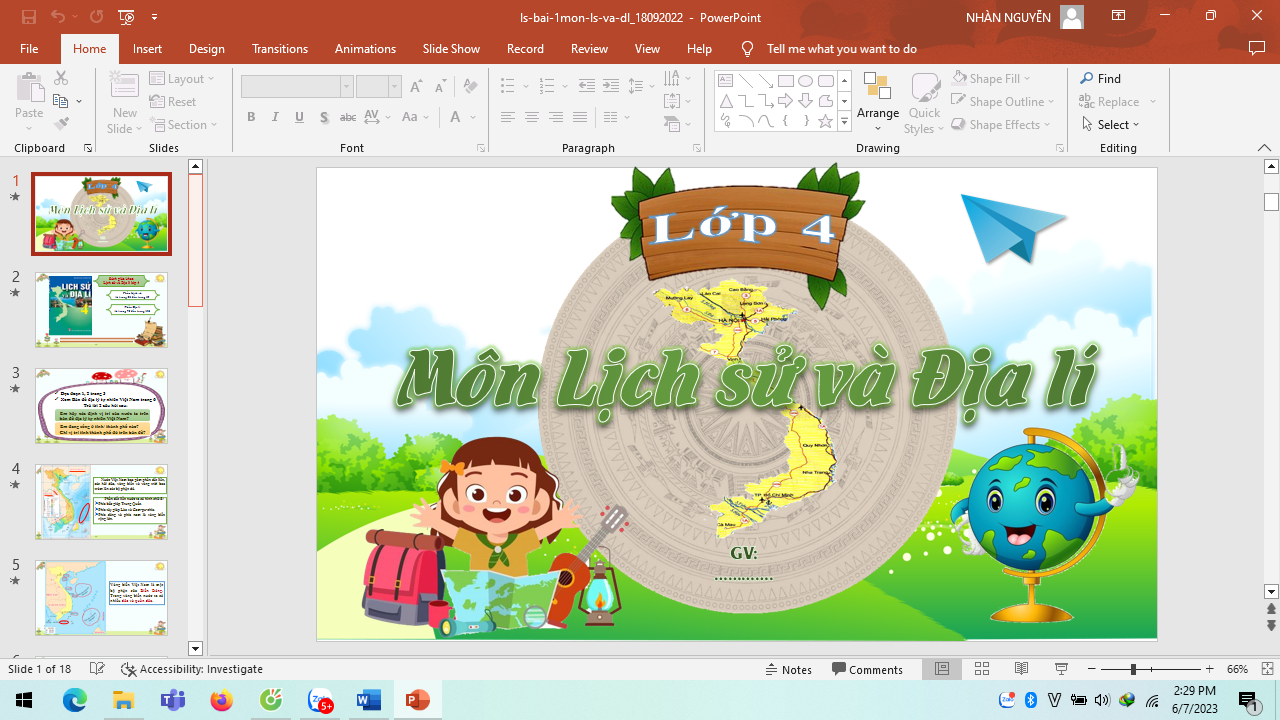Click Start From Beginning icon
1280x720 pixels.
pos(126,17)
